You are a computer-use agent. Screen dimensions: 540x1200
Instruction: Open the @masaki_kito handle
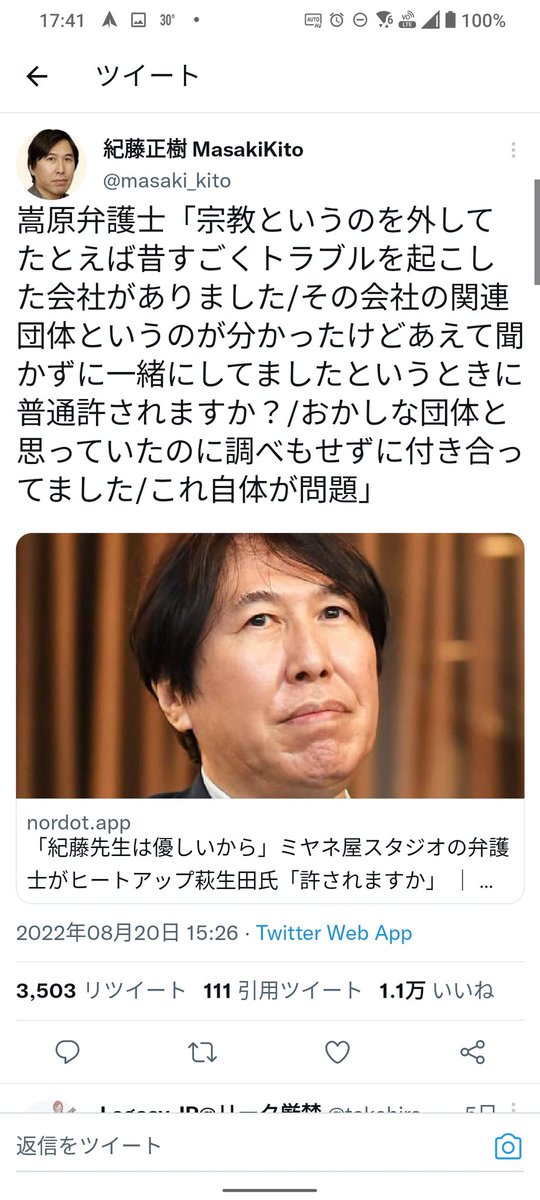pos(167,180)
